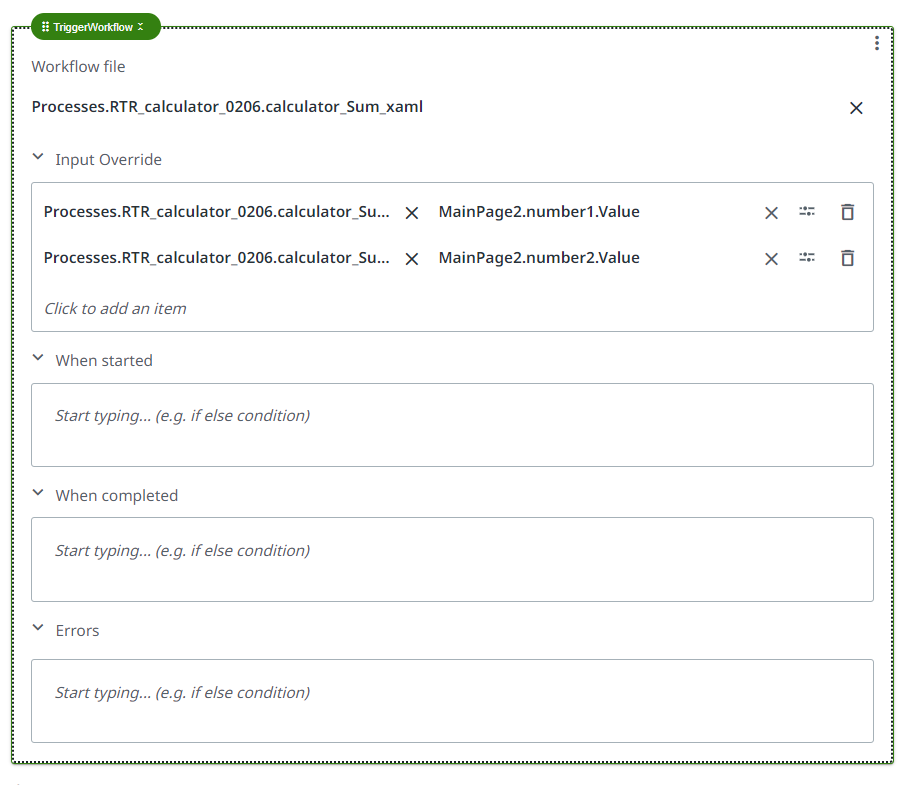
Task: Collapse the When completed section
Action: (x=38, y=493)
